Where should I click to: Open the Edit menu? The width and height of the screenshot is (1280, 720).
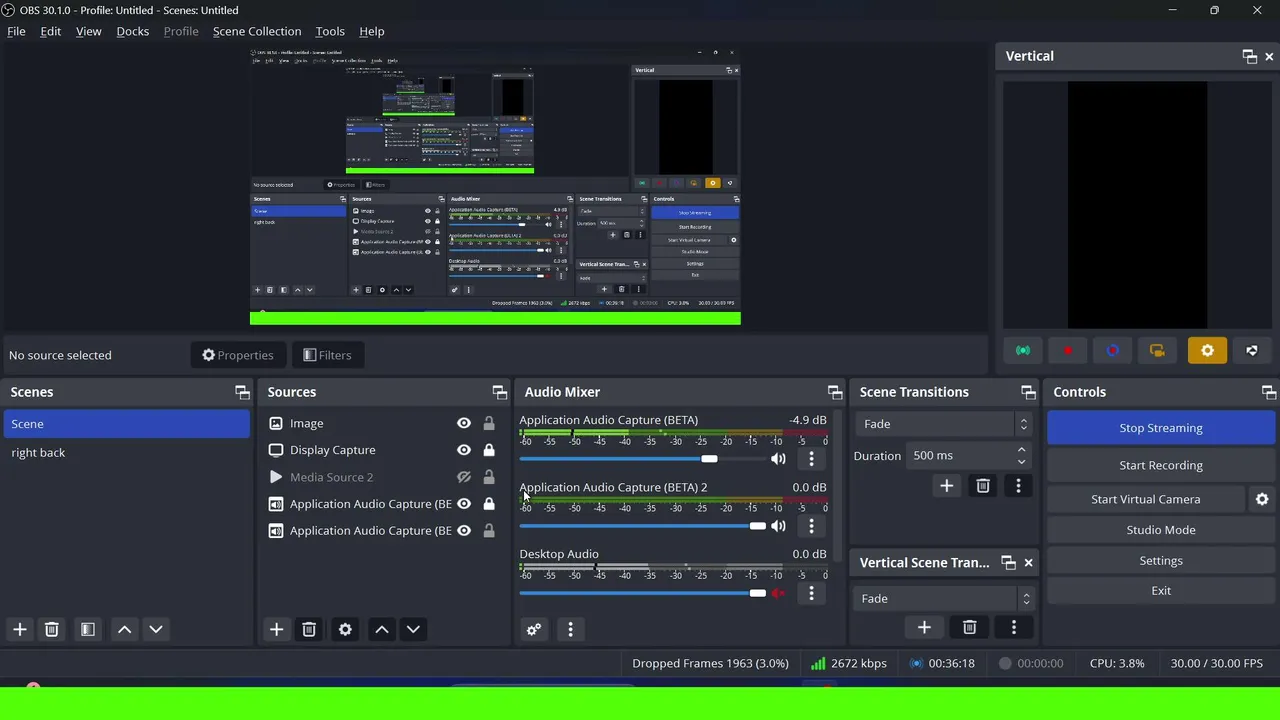coord(50,31)
